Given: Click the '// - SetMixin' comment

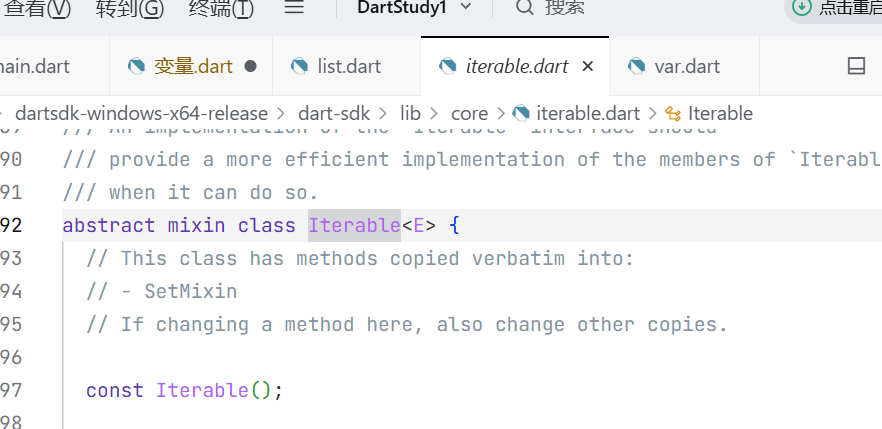Looking at the screenshot, I should tap(161, 292).
